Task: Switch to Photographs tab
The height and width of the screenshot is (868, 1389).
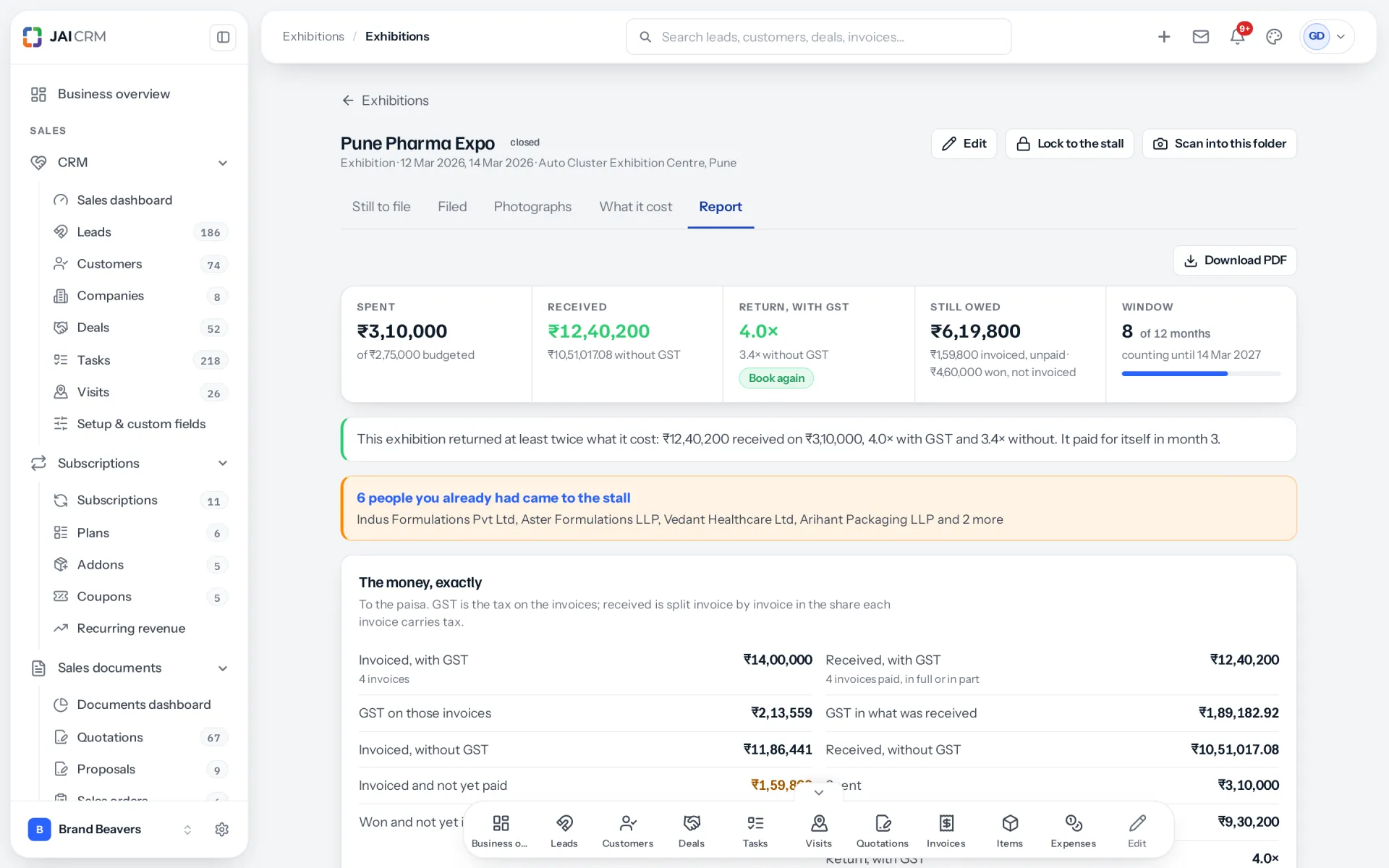Action: [x=532, y=207]
